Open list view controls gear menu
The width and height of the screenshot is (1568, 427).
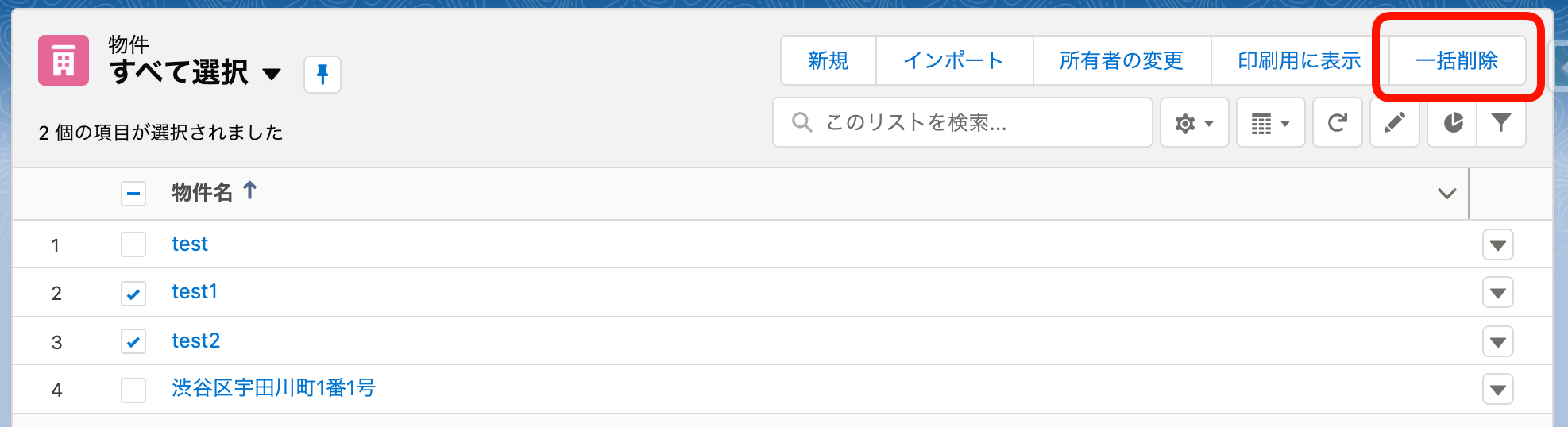pyautogui.click(x=1194, y=123)
